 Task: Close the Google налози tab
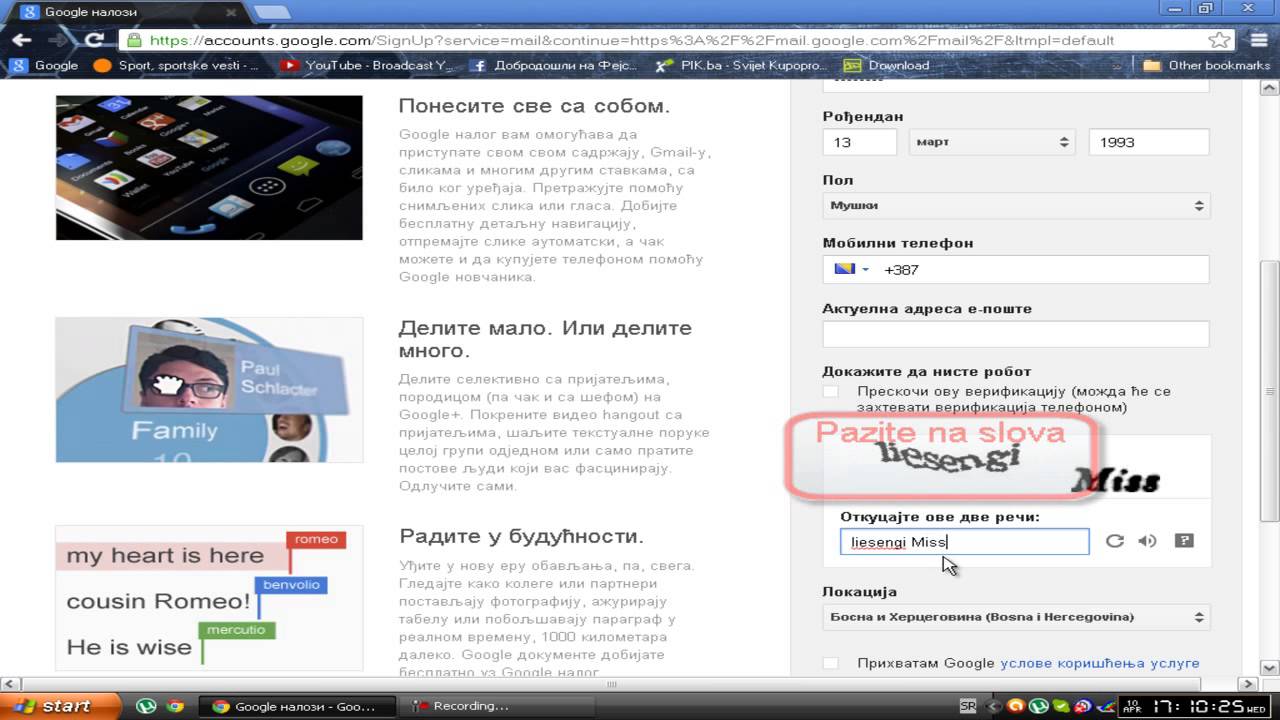(231, 12)
